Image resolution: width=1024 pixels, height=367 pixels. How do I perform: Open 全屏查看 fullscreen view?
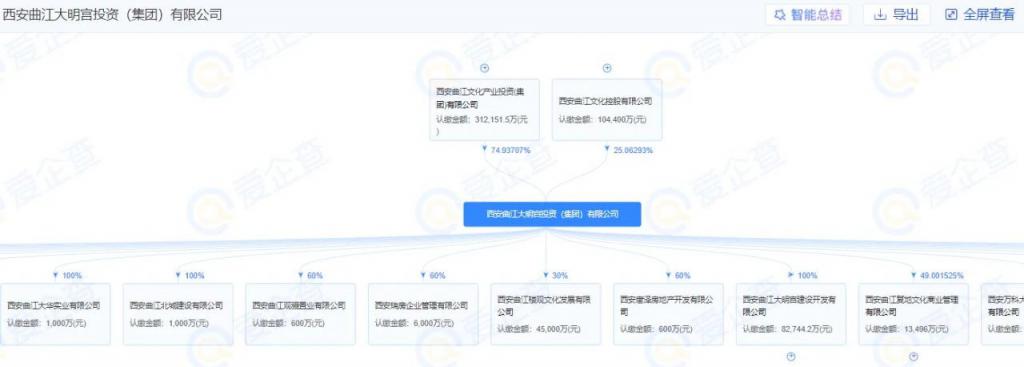pyautogui.click(x=980, y=15)
